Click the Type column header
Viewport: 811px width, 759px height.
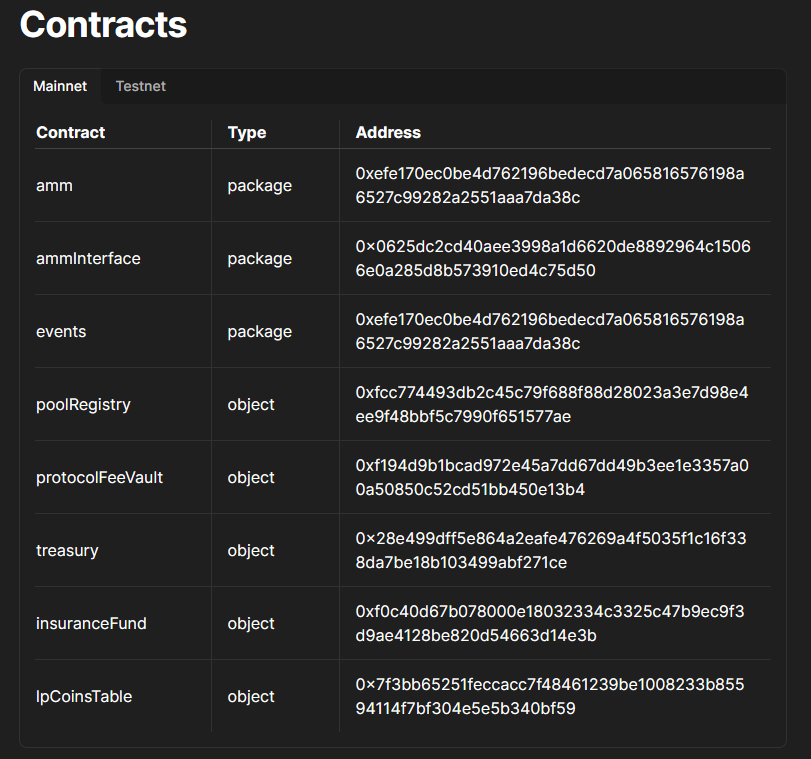[247, 132]
